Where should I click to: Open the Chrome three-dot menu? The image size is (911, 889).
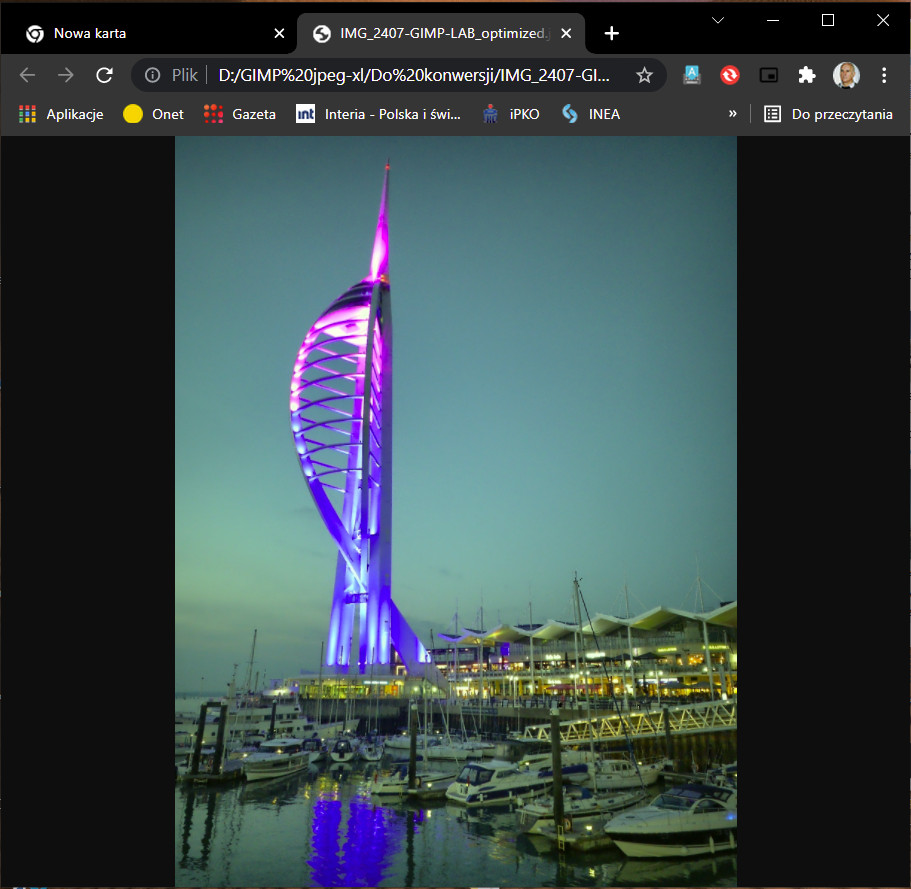(x=884, y=75)
